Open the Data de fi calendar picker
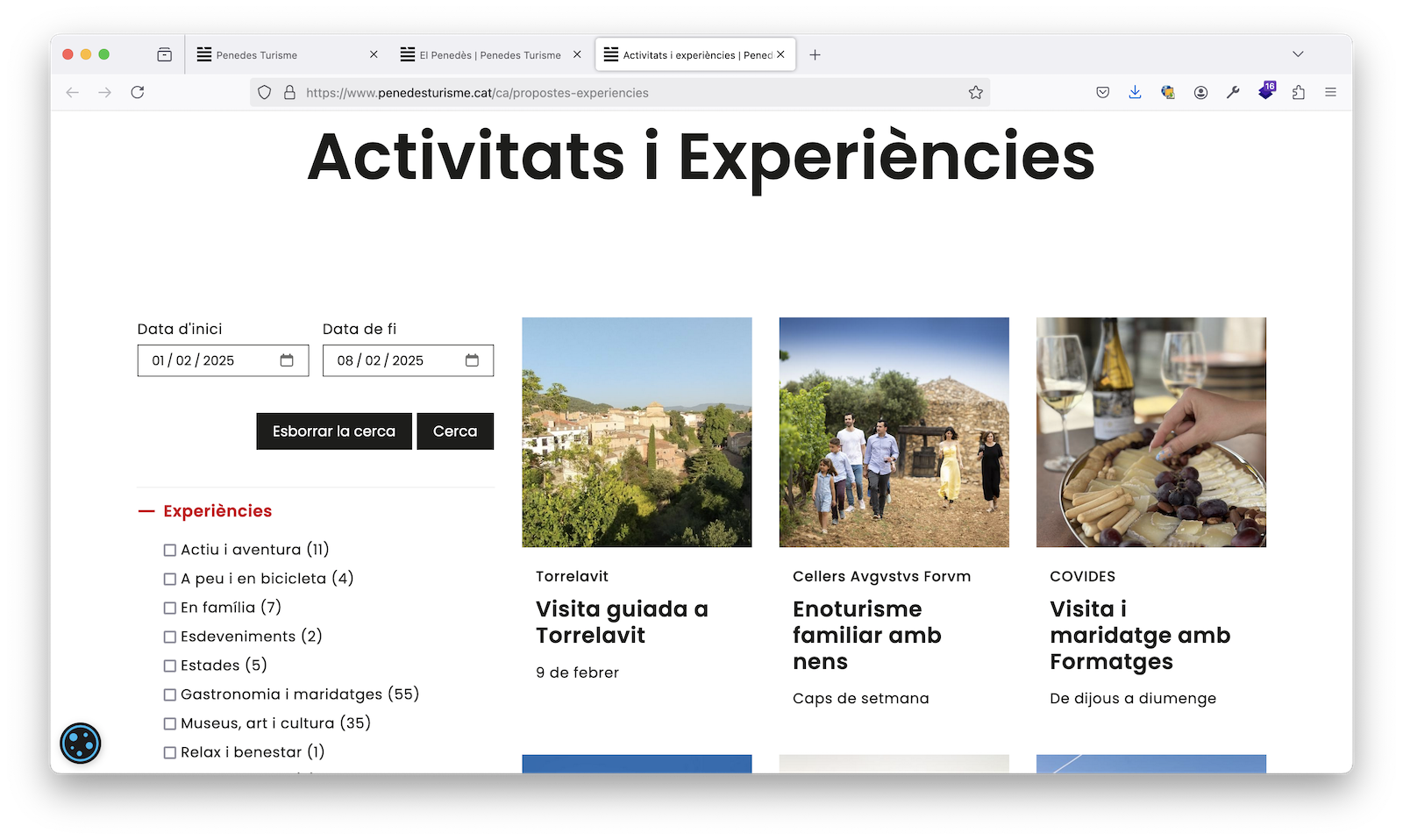Screen dimensions: 1403x840 (x=472, y=360)
